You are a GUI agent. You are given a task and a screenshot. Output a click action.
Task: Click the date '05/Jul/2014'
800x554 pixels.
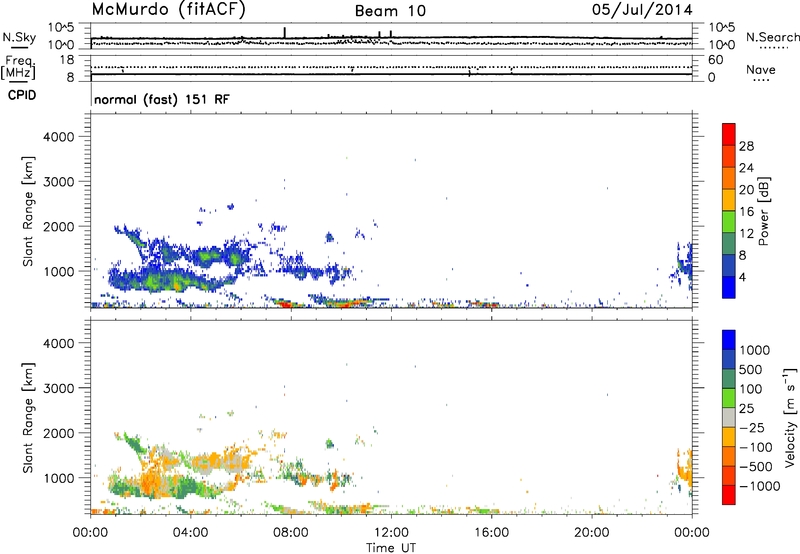click(642, 10)
